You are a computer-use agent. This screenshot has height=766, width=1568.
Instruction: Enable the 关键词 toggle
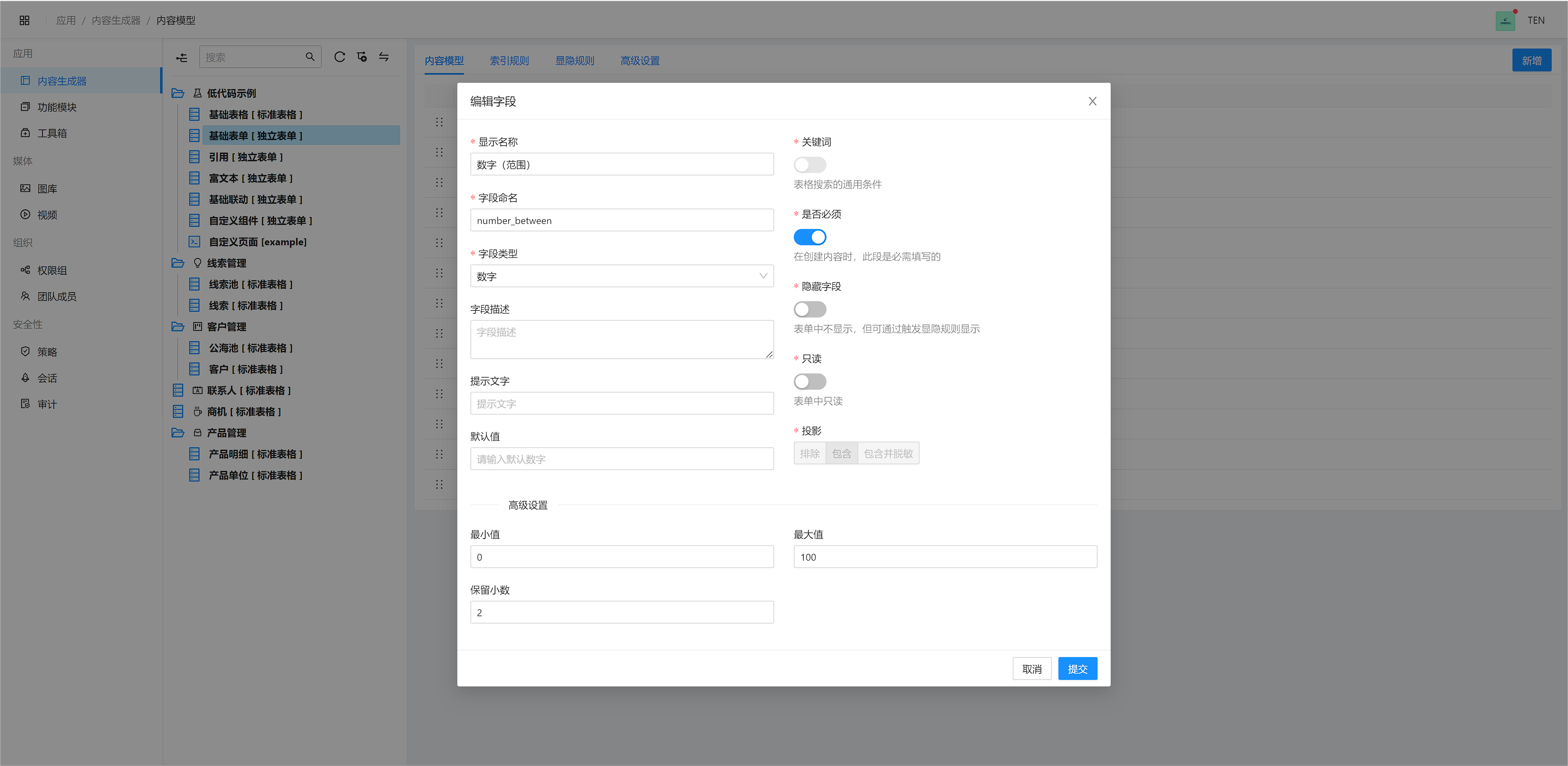point(809,165)
